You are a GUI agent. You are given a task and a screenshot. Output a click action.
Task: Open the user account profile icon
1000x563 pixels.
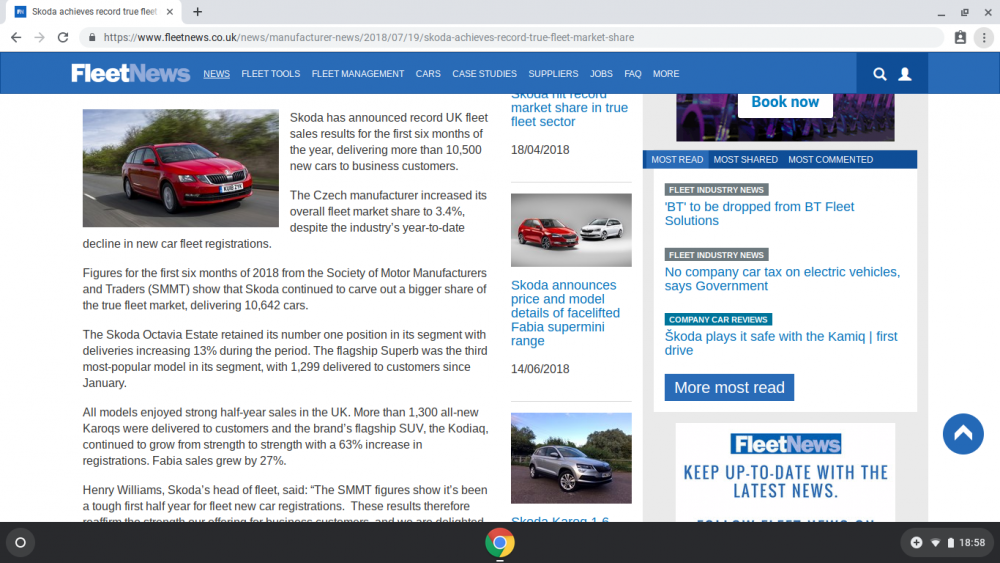point(904,74)
